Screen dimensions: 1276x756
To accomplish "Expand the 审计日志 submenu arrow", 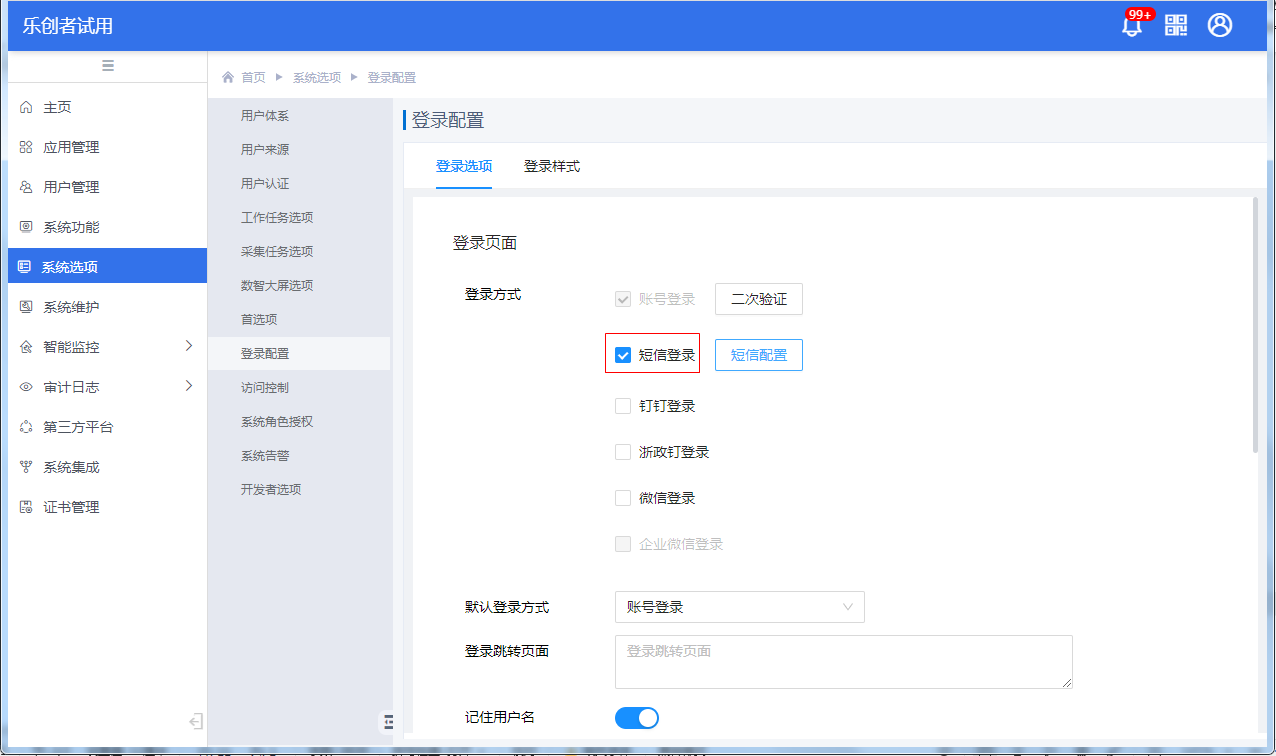I will (188, 386).
